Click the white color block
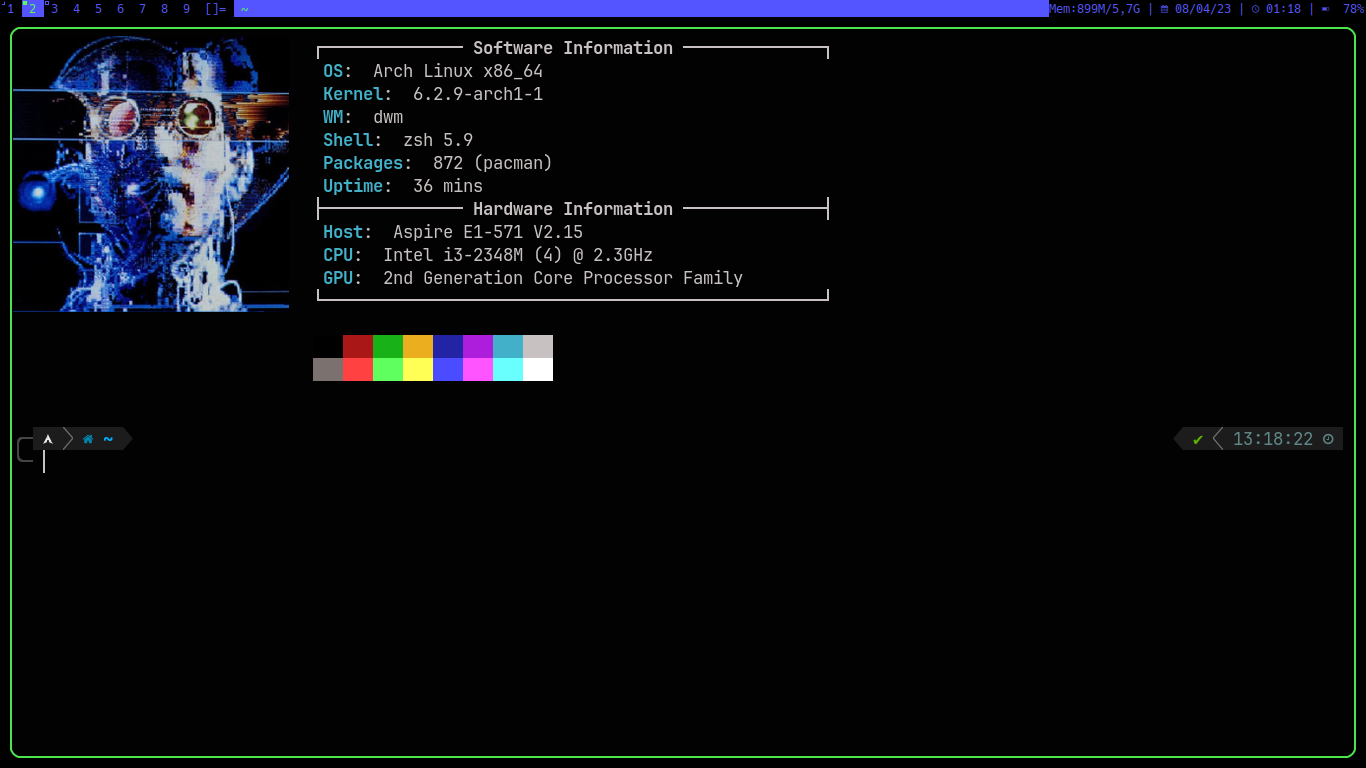Screen dimensions: 1366x768 pos(538,369)
